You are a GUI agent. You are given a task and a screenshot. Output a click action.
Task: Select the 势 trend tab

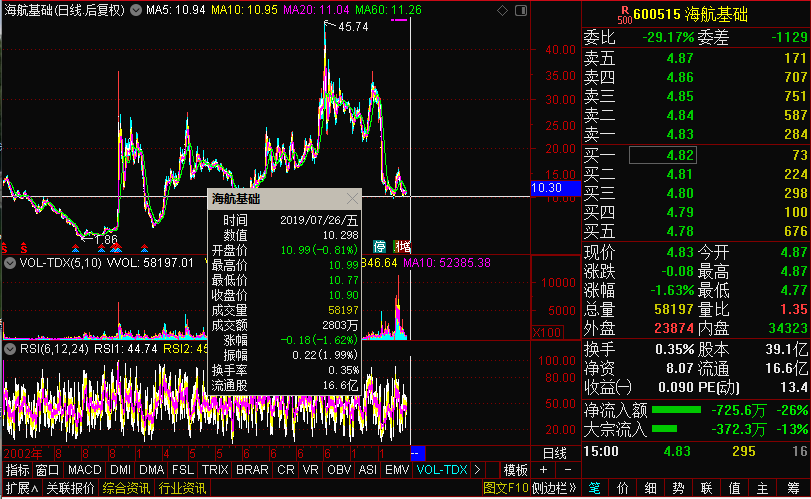pyautogui.click(x=678, y=488)
